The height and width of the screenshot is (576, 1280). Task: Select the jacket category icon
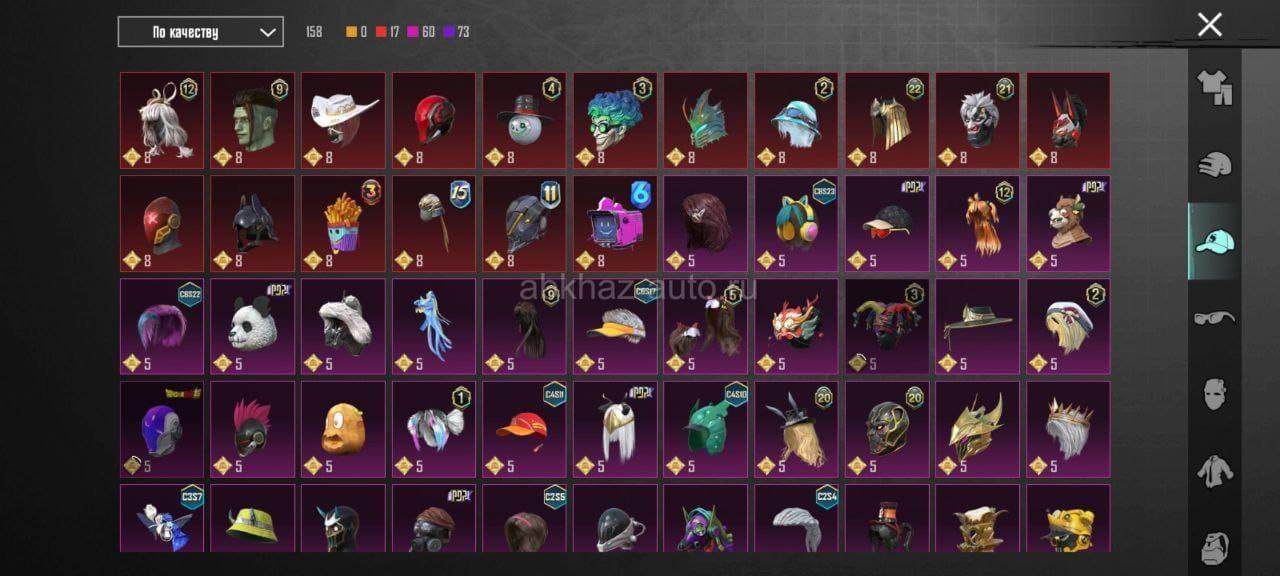(1215, 470)
